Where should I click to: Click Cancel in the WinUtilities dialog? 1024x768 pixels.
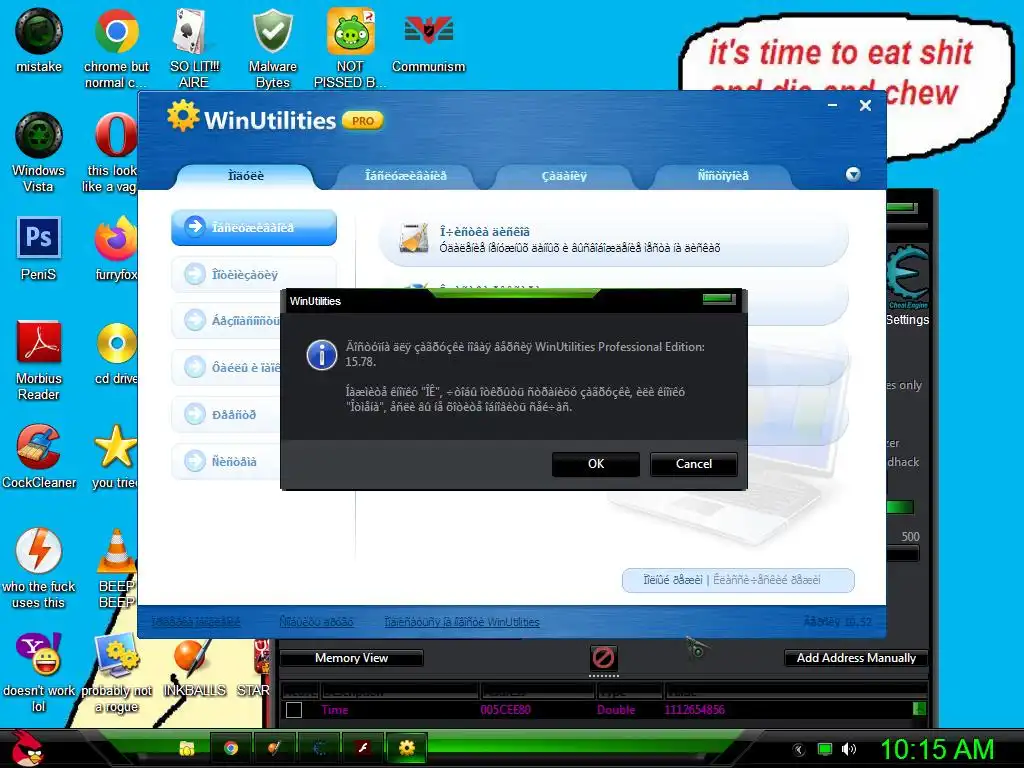point(694,464)
